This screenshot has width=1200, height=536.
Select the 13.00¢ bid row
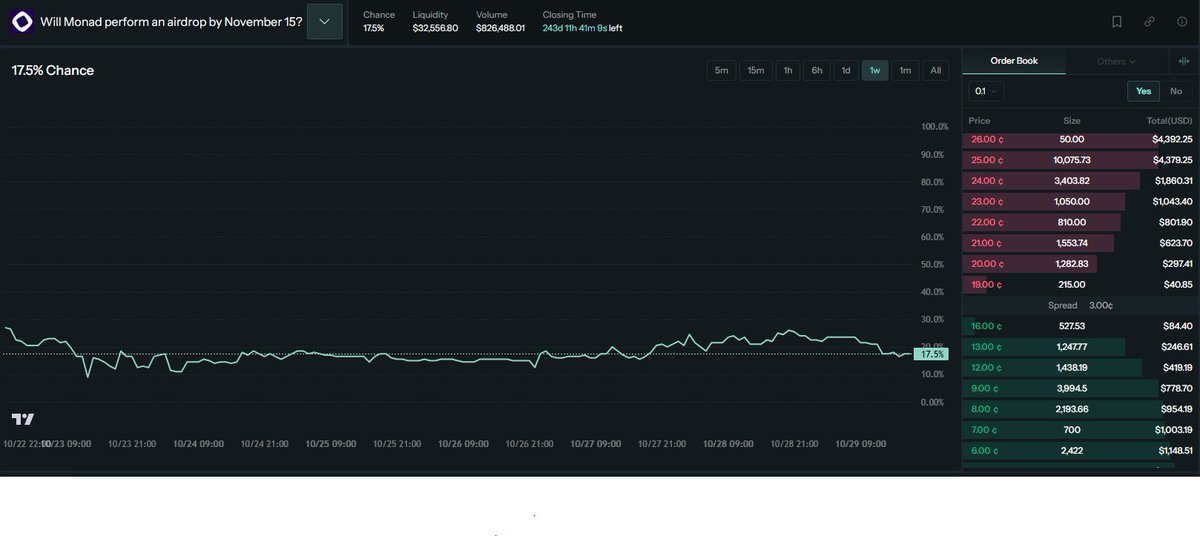point(1080,346)
